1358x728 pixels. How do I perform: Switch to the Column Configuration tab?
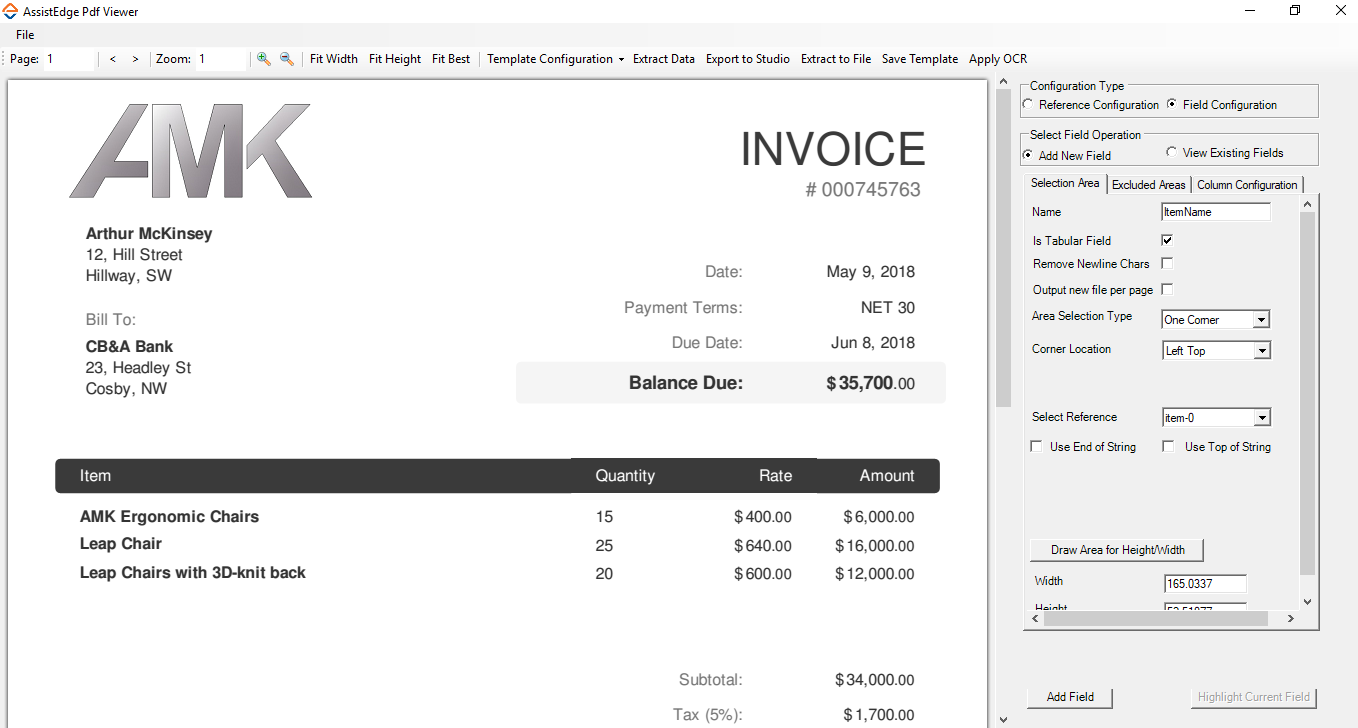point(1246,185)
